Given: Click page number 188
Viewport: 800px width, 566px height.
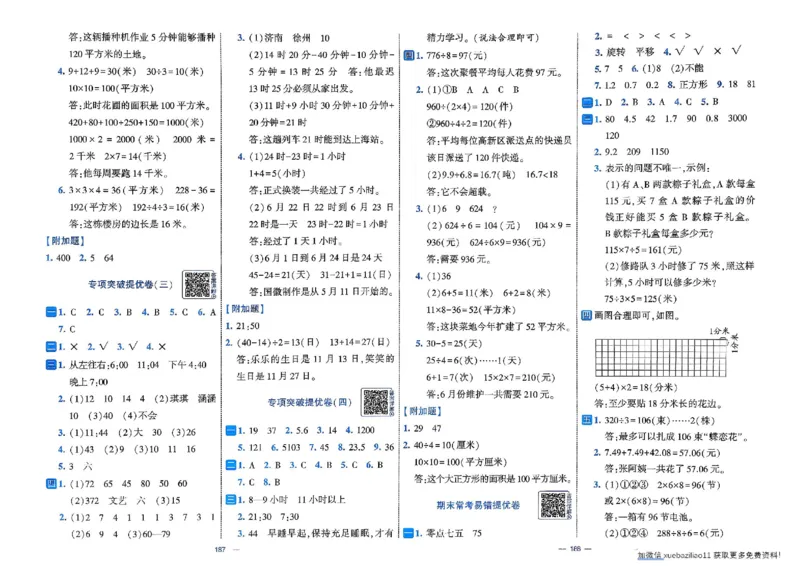Looking at the screenshot, I should click(576, 549).
